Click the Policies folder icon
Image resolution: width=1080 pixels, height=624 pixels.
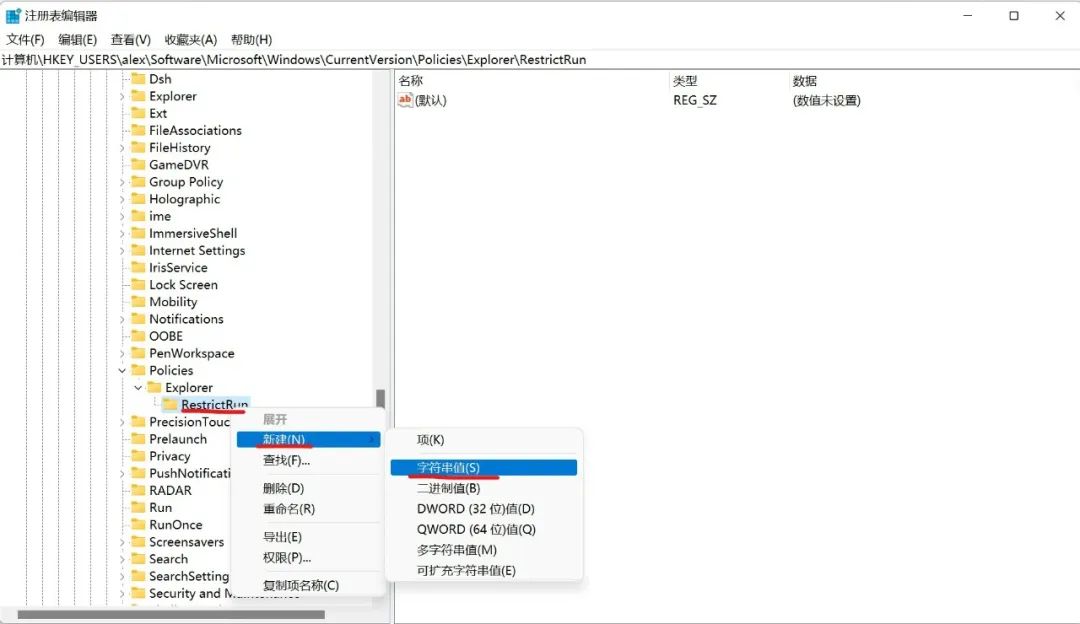(138, 371)
